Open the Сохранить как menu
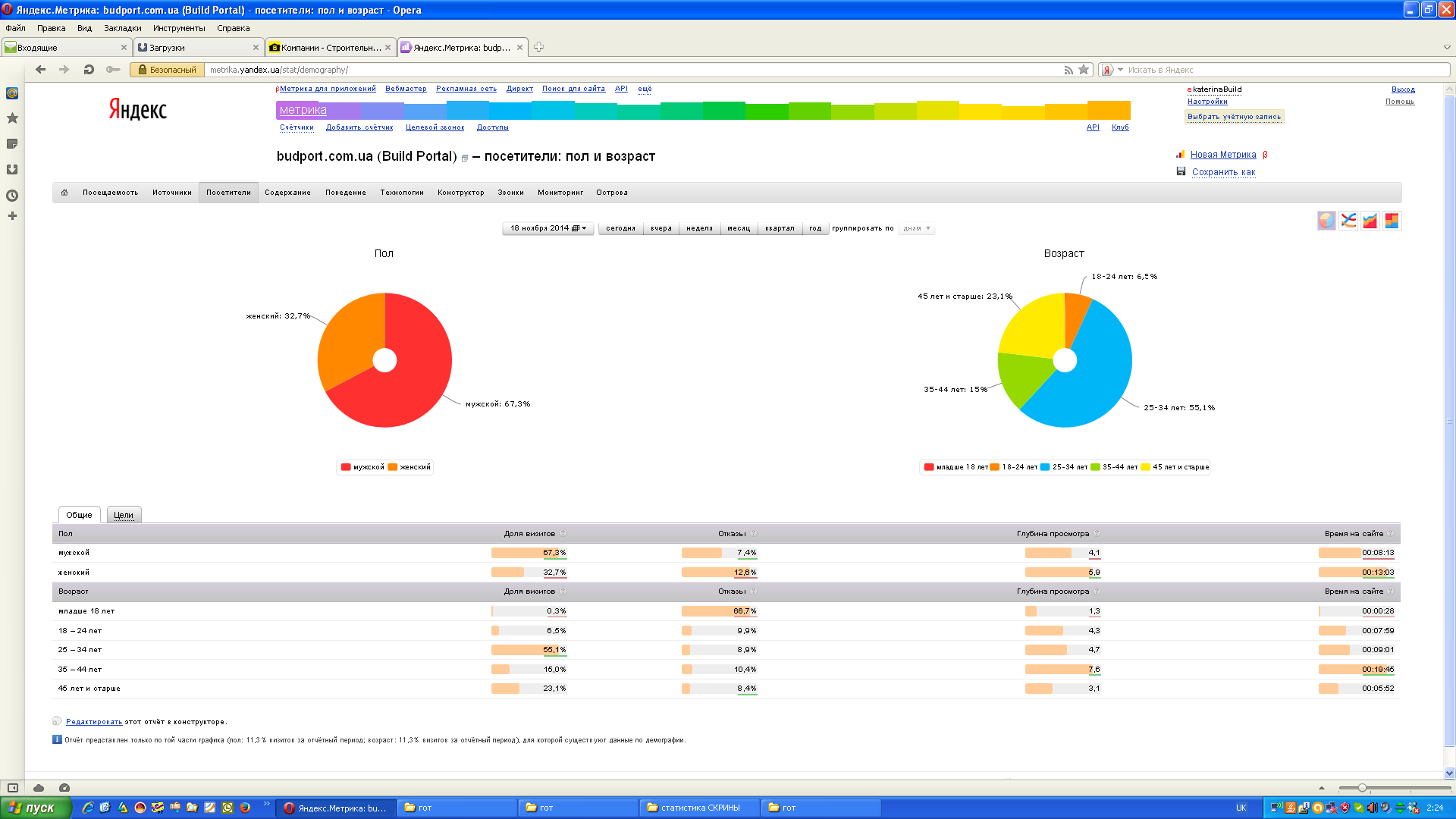 pyautogui.click(x=1223, y=172)
